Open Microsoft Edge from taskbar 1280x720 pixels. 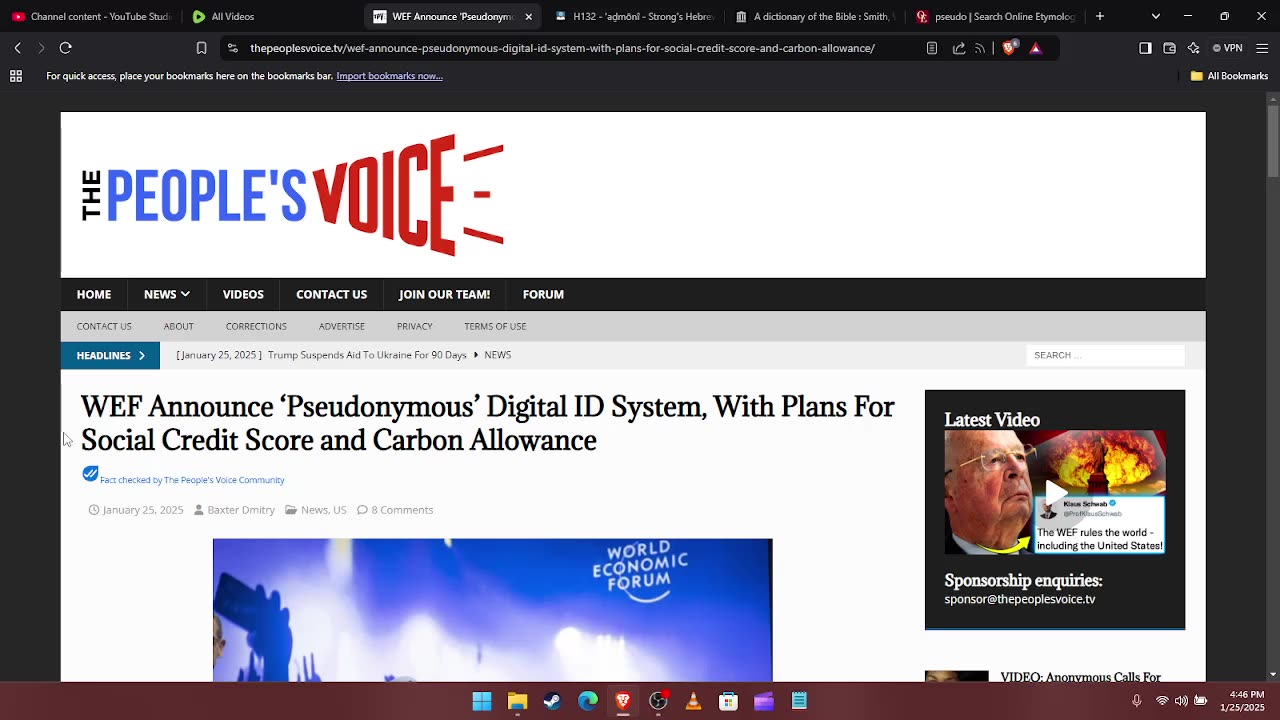[588, 701]
